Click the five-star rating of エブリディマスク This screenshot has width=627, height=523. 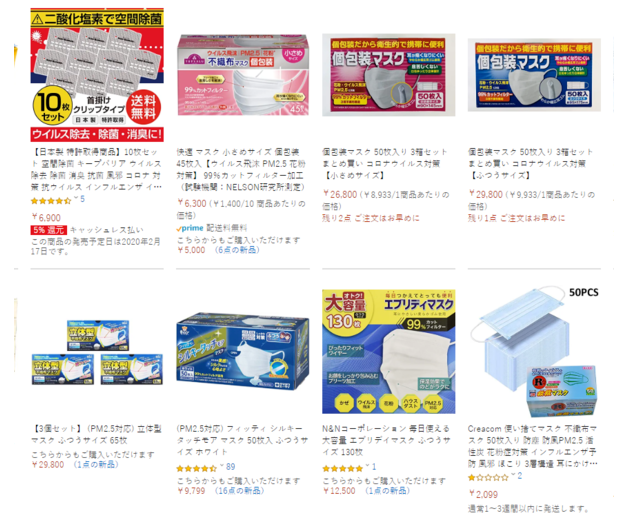pos(342,468)
